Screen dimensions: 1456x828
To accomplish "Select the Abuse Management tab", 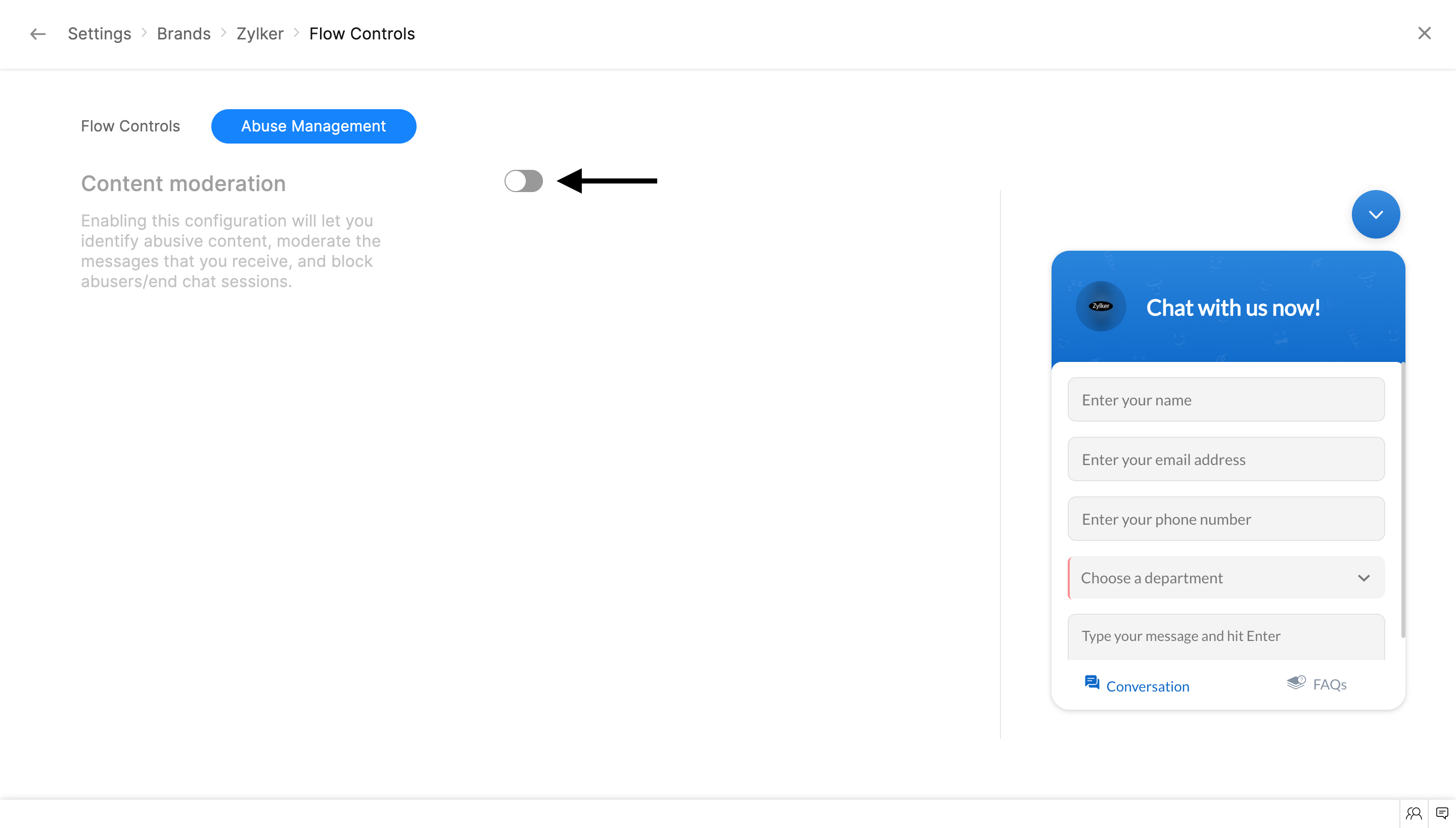I will [313, 126].
